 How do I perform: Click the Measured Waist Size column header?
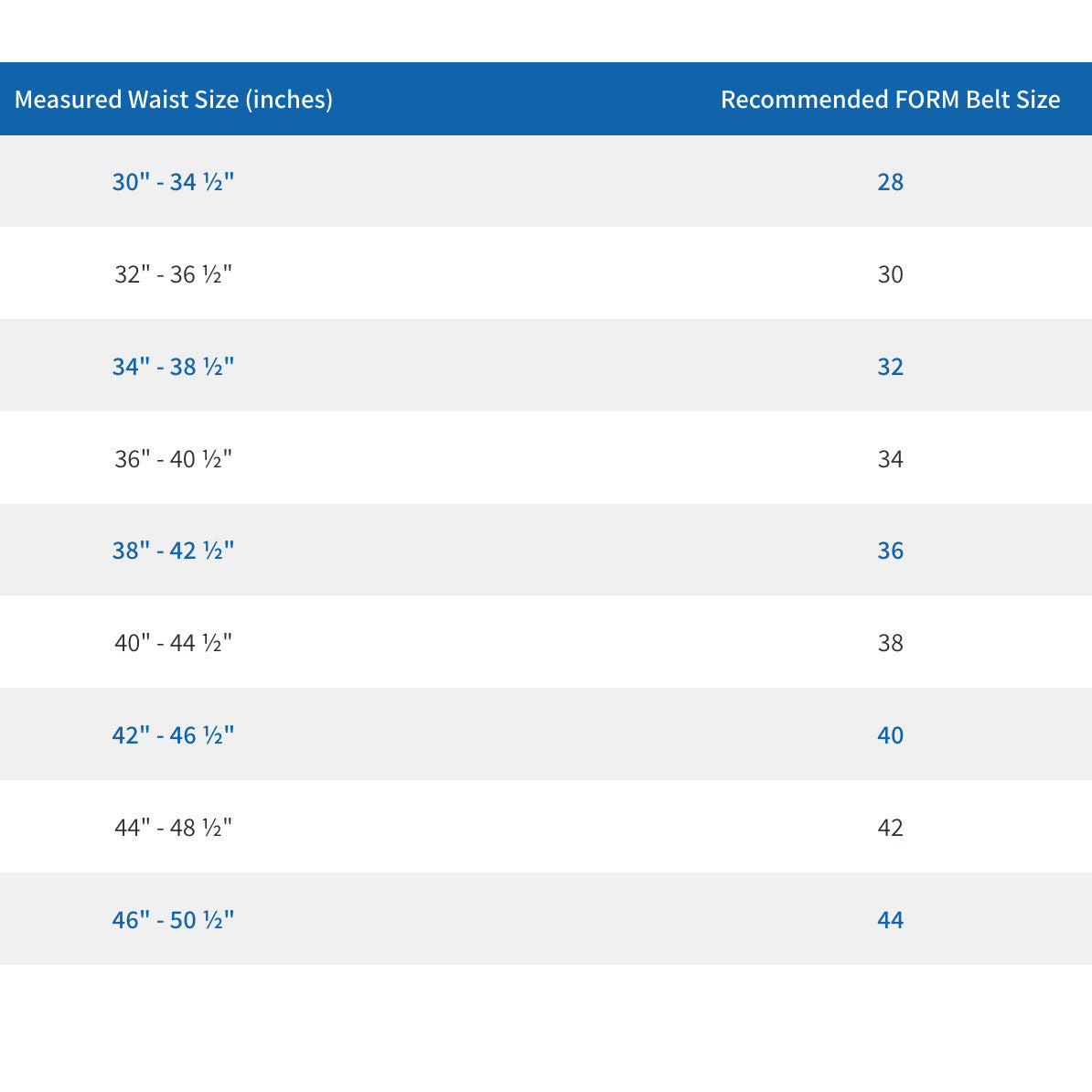coord(174,100)
